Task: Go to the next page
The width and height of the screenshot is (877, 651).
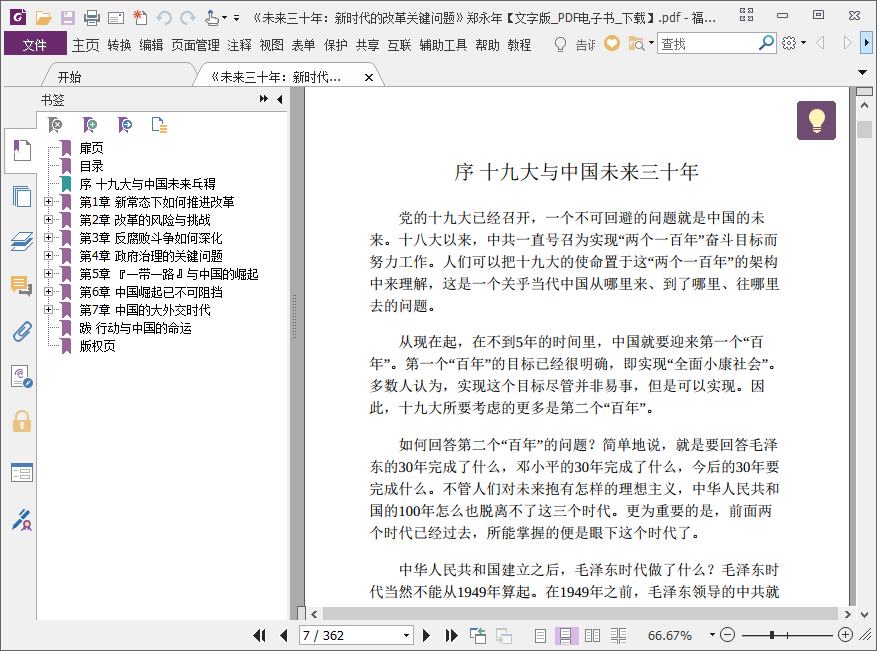Action: (426, 635)
